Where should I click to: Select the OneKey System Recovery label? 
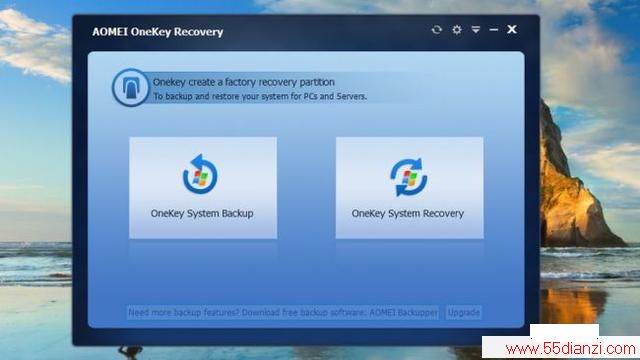coord(408,213)
